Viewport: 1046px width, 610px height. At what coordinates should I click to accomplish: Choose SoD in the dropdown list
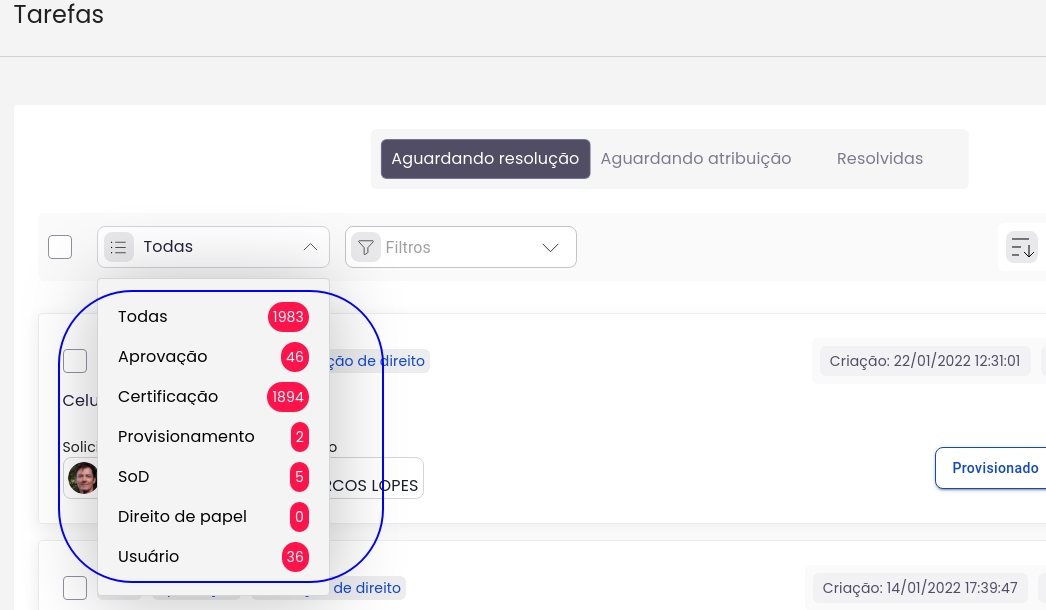pyautogui.click(x=133, y=477)
